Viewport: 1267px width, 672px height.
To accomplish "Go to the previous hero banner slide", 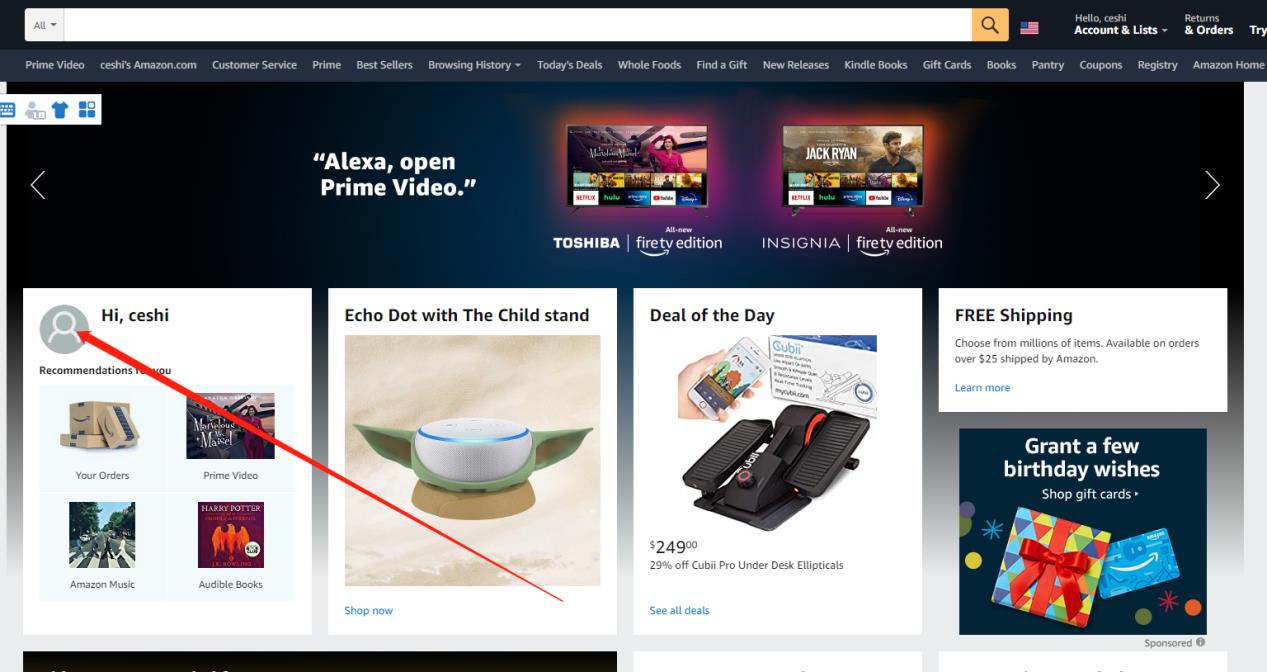I will pyautogui.click(x=38, y=185).
